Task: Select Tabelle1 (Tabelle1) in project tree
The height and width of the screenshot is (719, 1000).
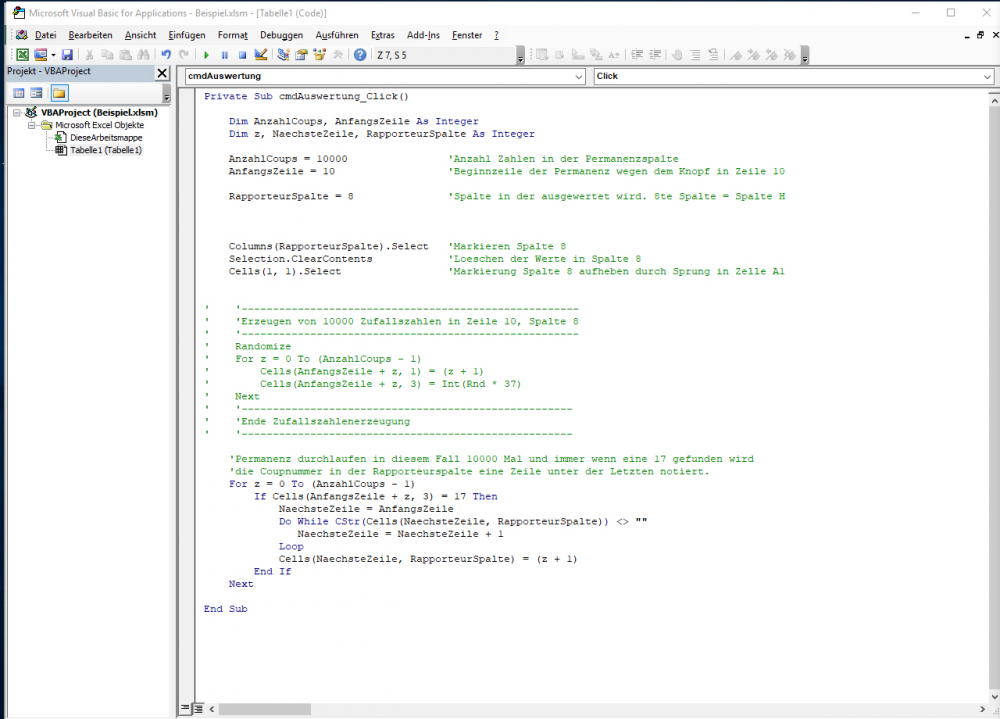Action: (106, 151)
